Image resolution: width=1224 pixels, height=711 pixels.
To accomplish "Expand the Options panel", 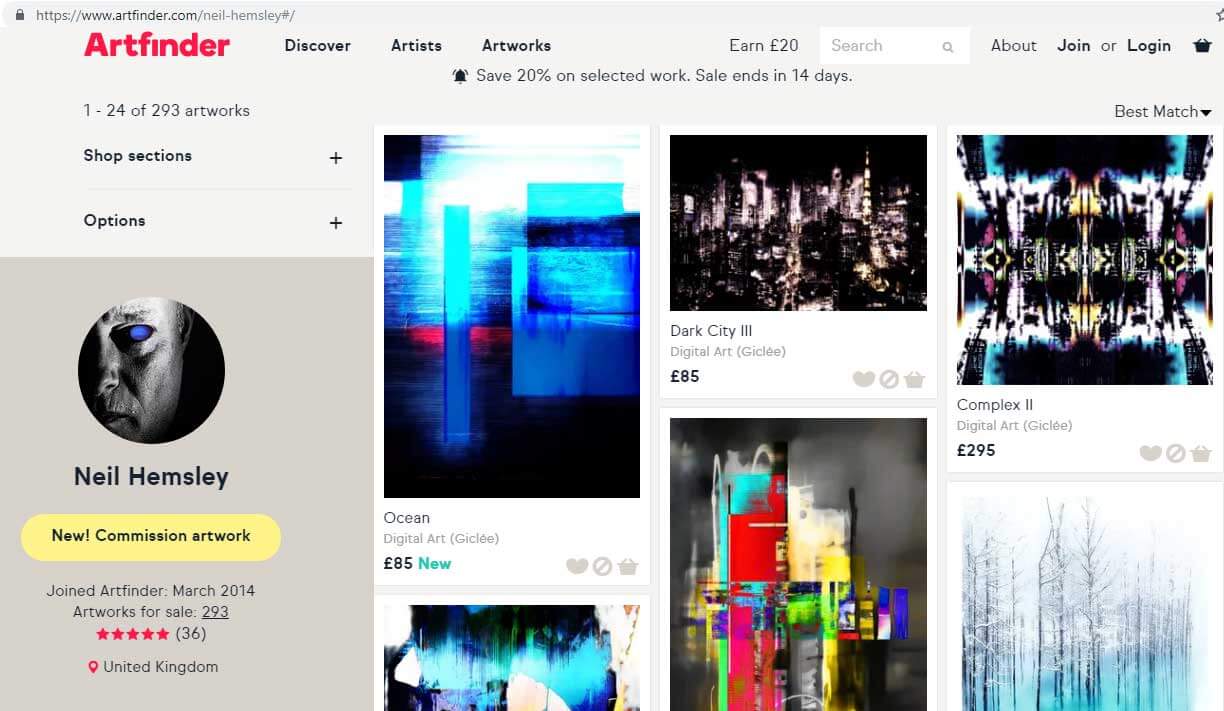I will [x=217, y=221].
